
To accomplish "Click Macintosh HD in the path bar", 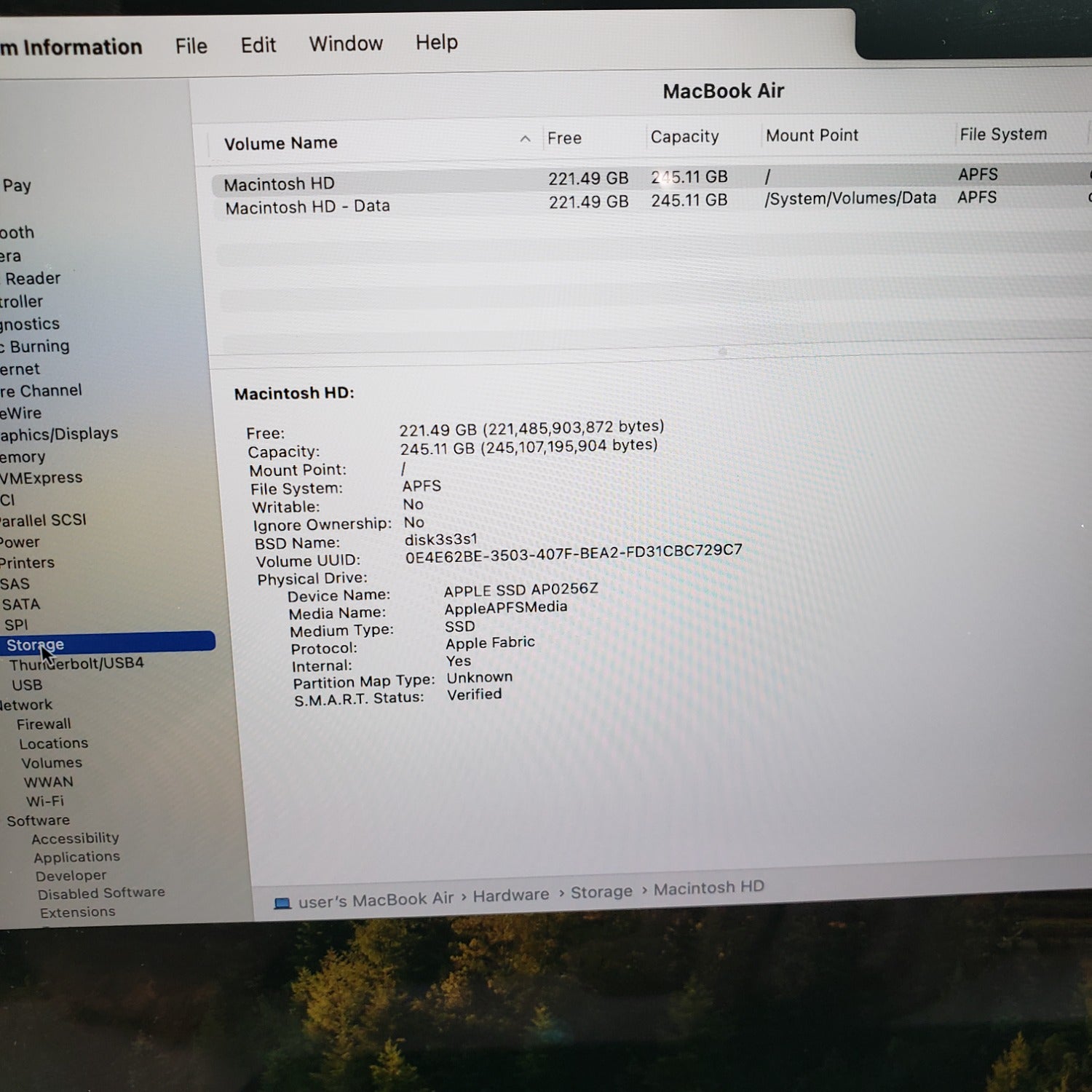I will click(708, 888).
